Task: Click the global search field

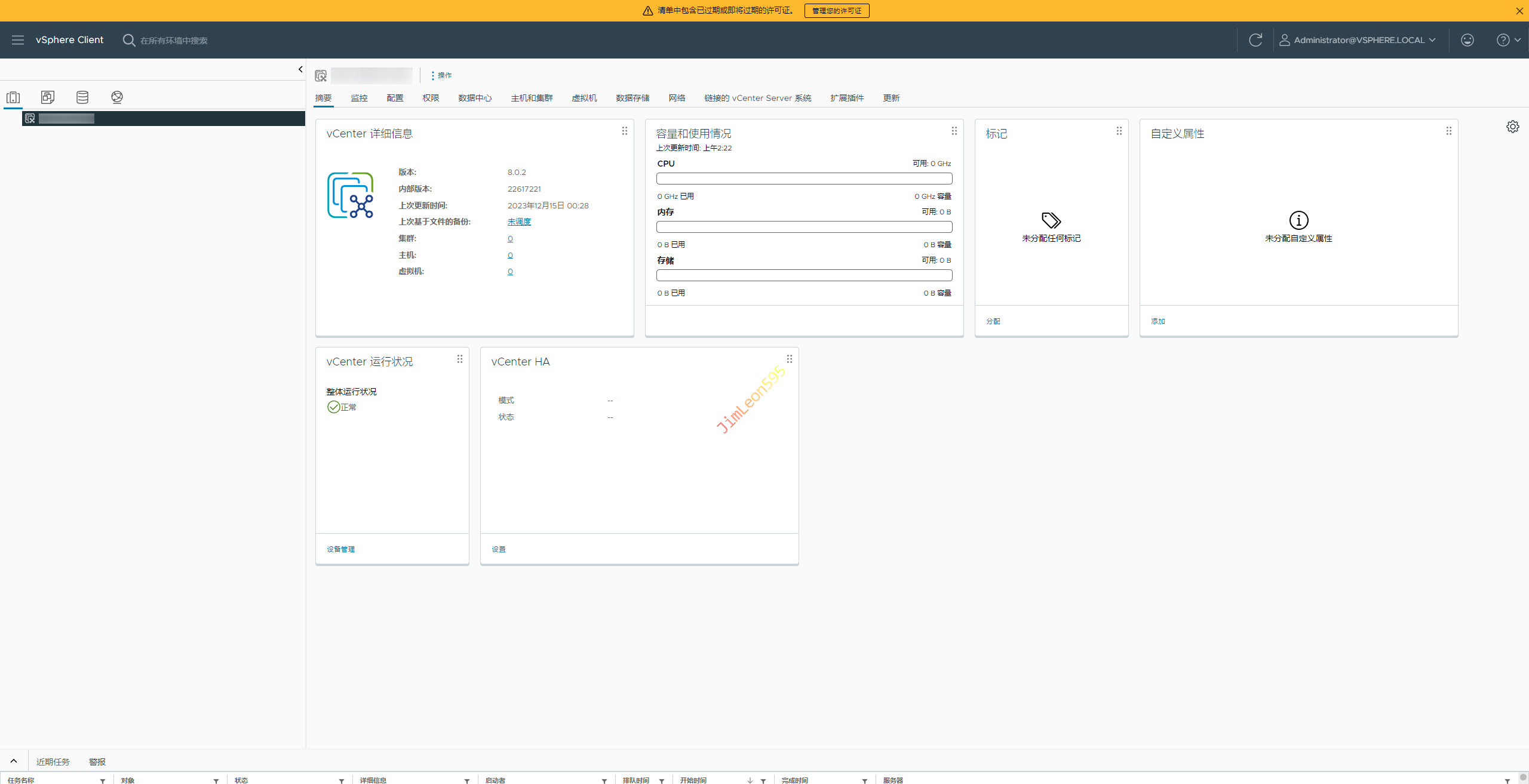Action: [x=174, y=41]
